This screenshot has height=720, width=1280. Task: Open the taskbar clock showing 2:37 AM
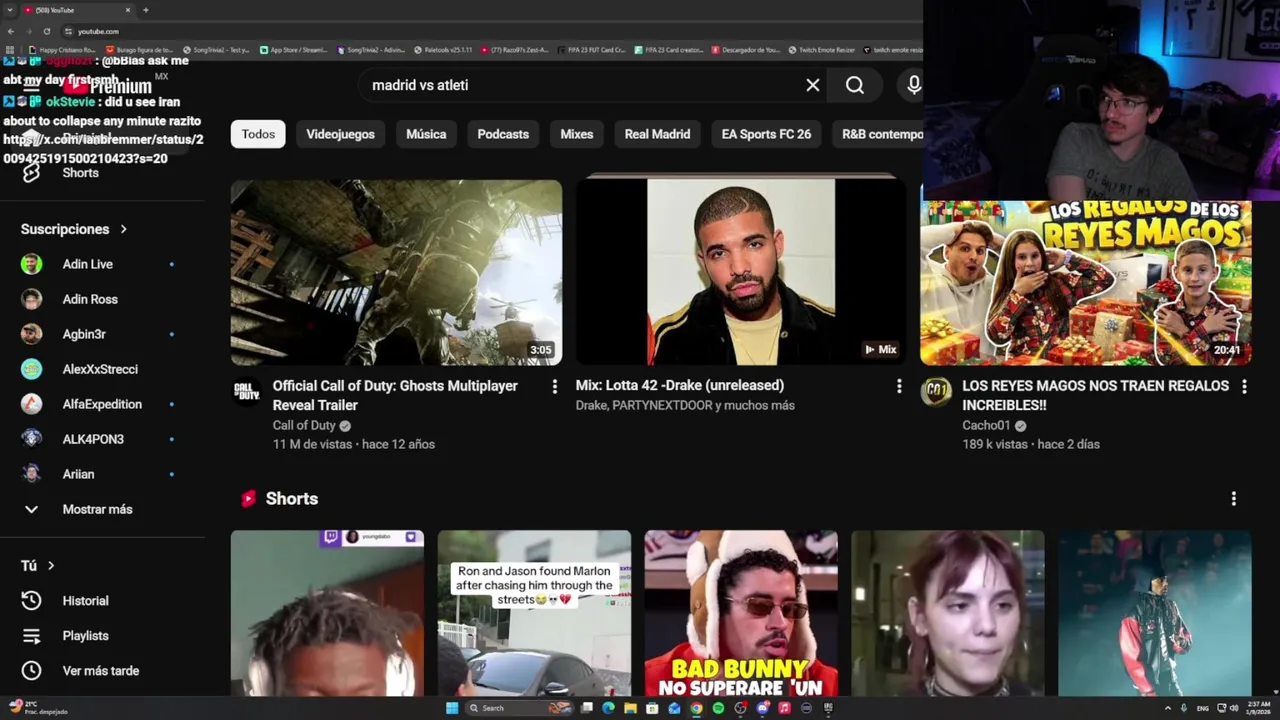click(x=1258, y=708)
